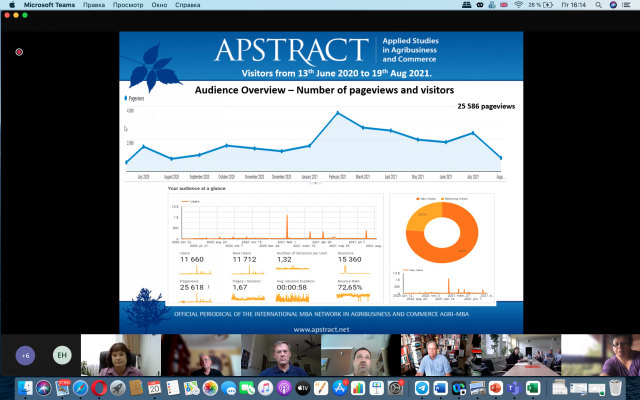Open the Wi-Fi status menu
Viewport: 640px width, 400px height.
click(x=518, y=5)
